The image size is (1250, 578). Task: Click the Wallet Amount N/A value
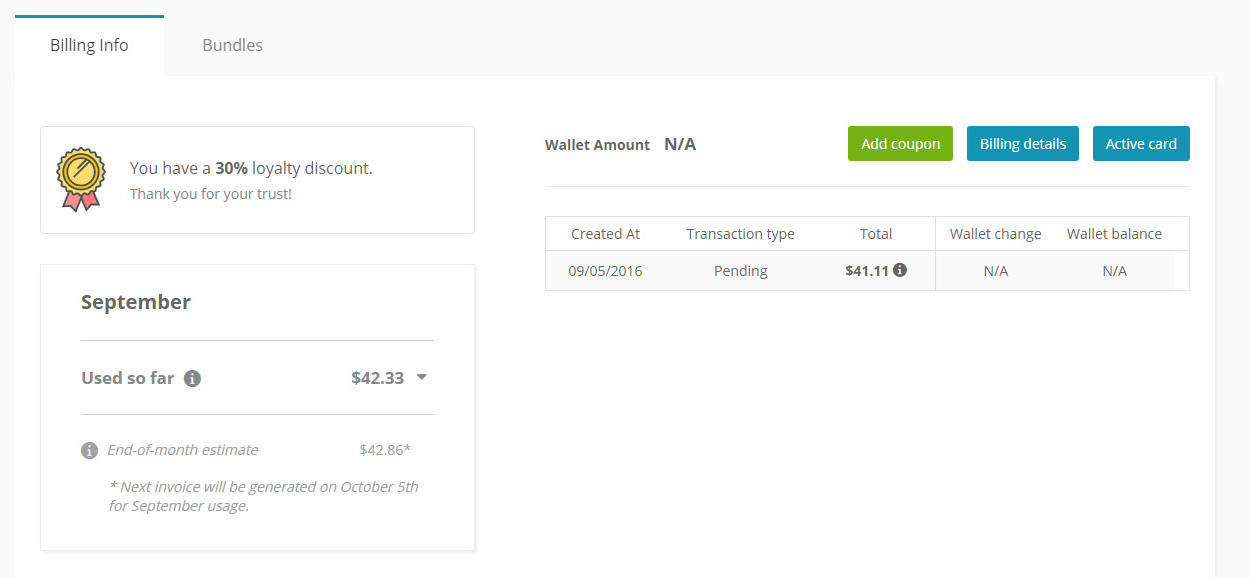(x=680, y=144)
